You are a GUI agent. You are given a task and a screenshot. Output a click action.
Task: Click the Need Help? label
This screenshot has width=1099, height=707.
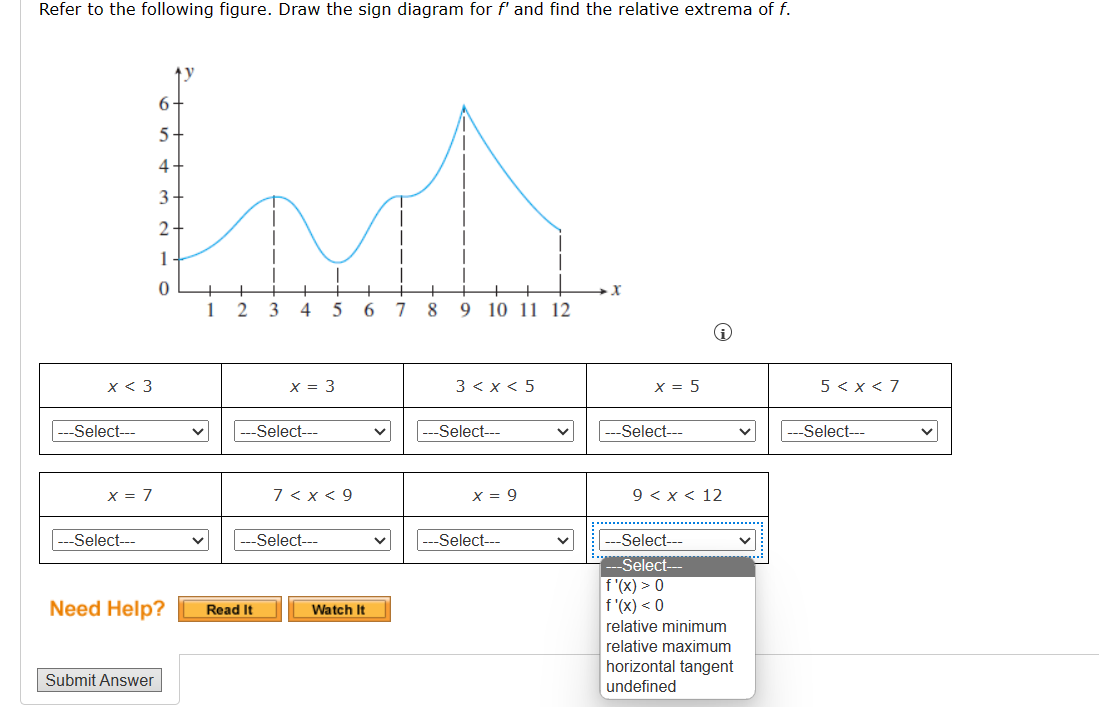pyautogui.click(x=108, y=608)
